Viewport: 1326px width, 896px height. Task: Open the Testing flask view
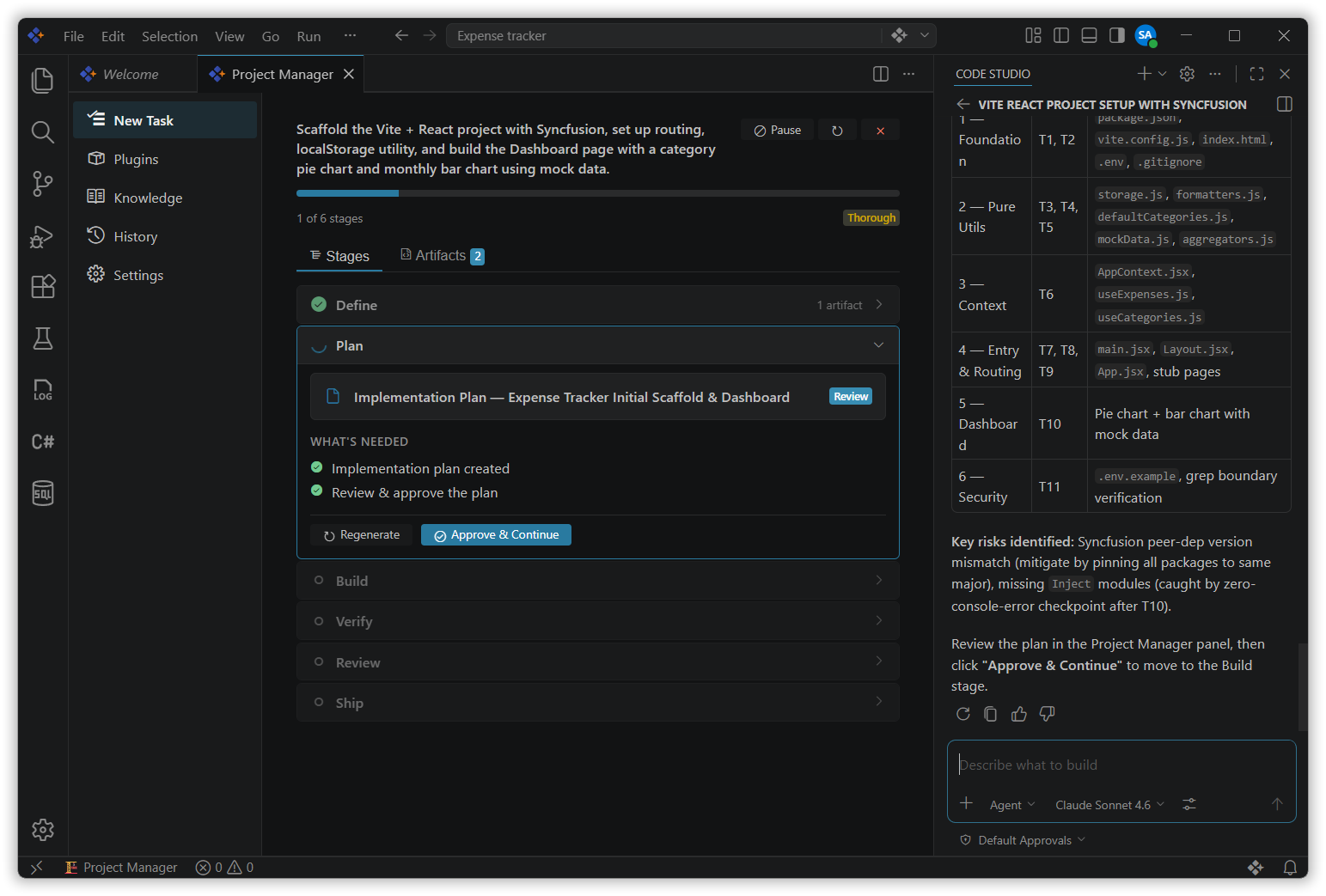42,338
